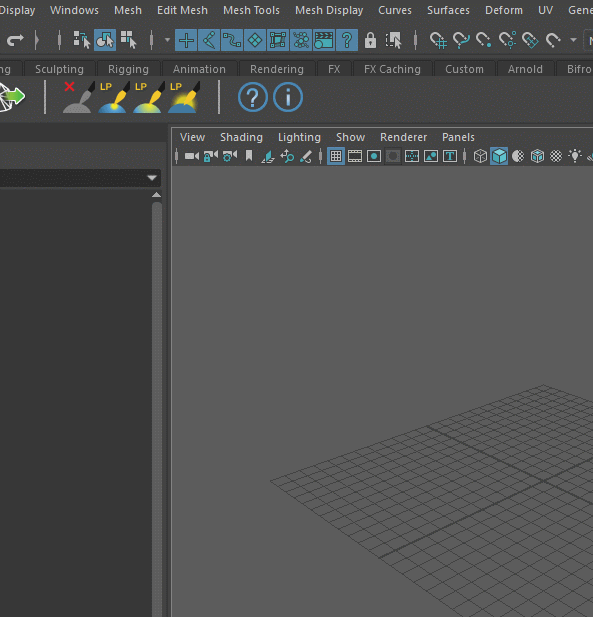Switch to Rendering shelf tab
The image size is (593, 617).
point(277,69)
